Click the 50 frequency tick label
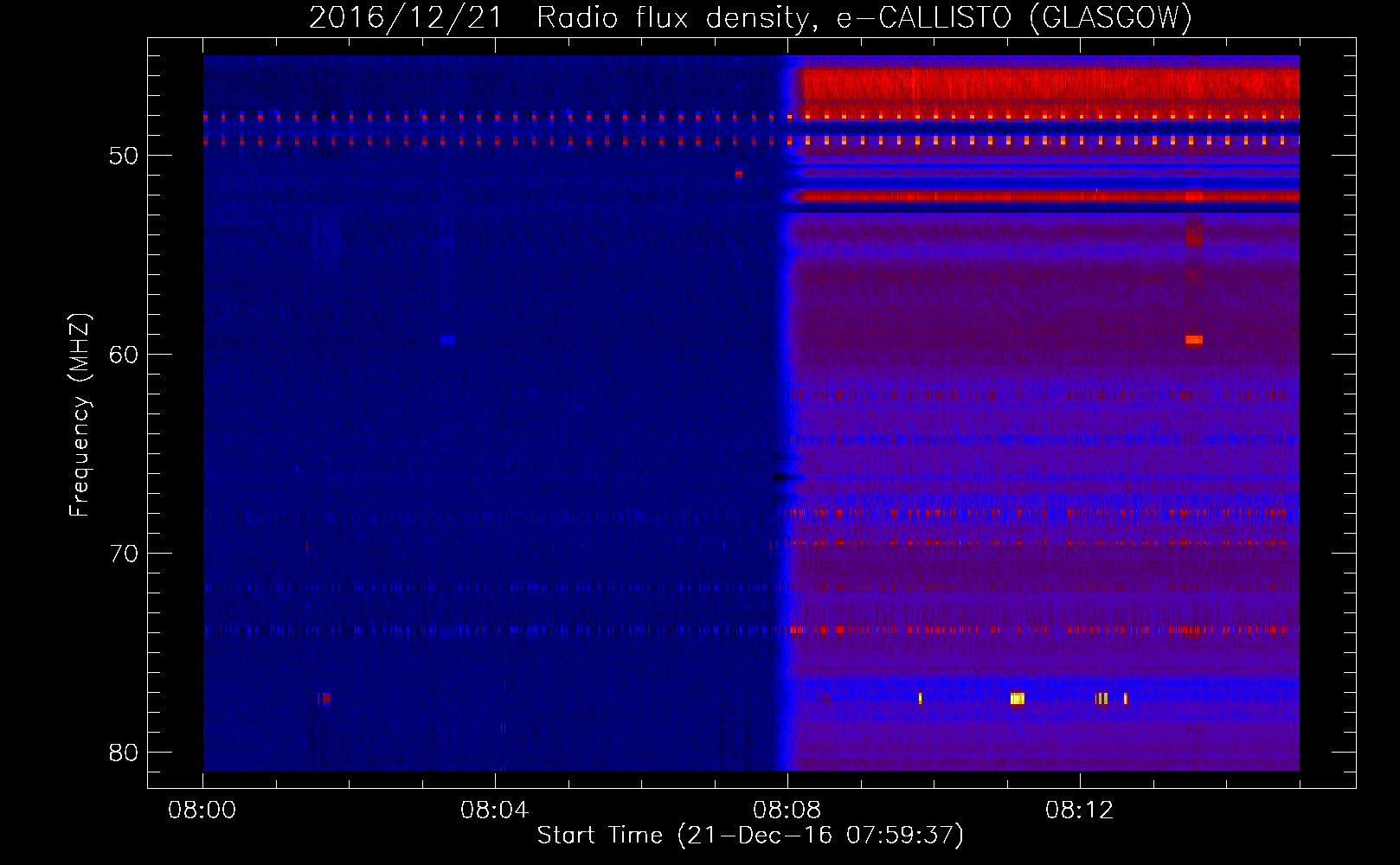1400x865 pixels. pos(124,156)
